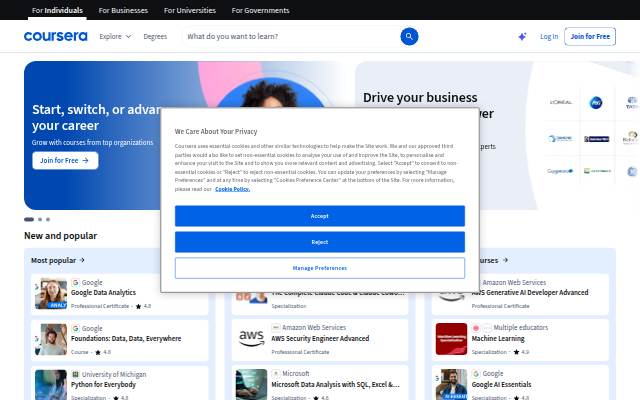Open Google AI Essentials course
Image resolution: width=640 pixels, height=400 pixels.
click(502, 384)
